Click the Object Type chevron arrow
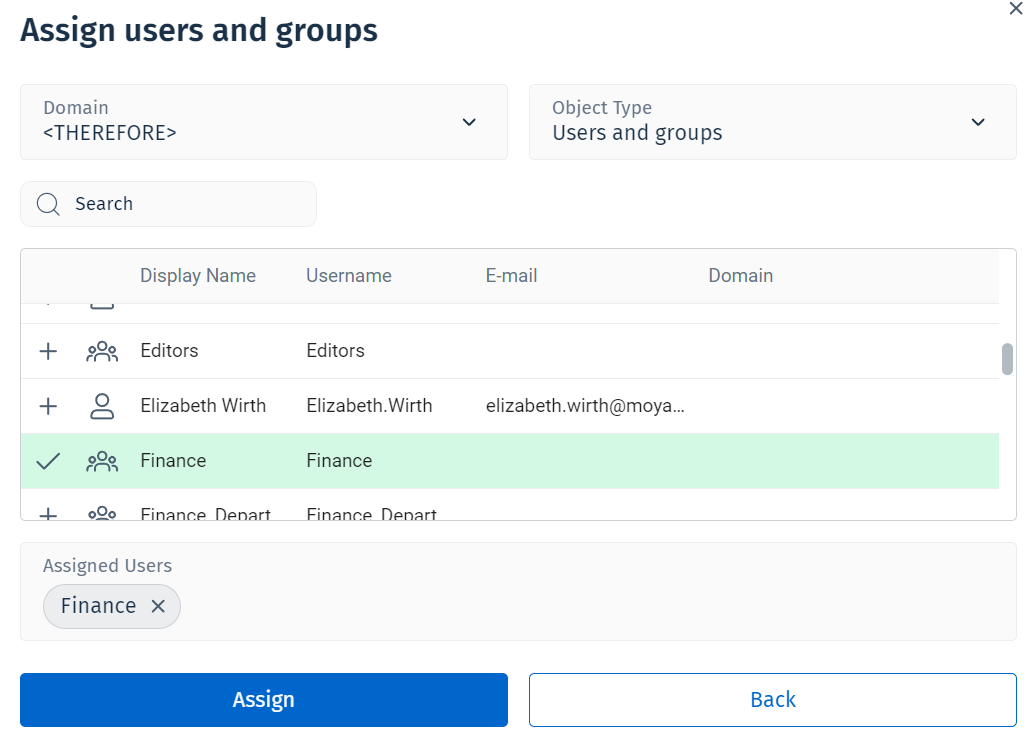The width and height of the screenshot is (1034, 739). [x=978, y=122]
